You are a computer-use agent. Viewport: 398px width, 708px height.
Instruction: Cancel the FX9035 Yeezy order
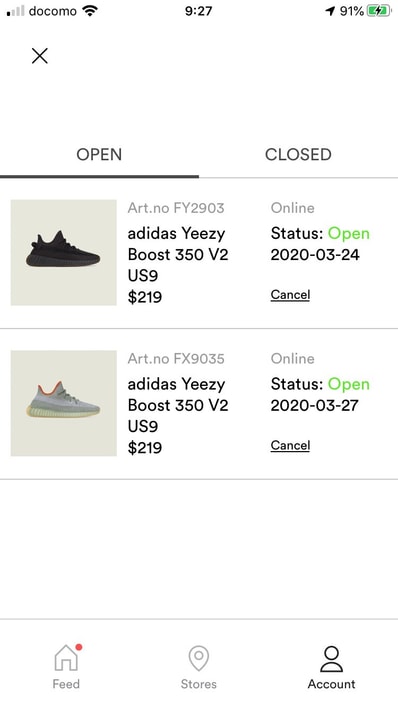[x=290, y=446]
